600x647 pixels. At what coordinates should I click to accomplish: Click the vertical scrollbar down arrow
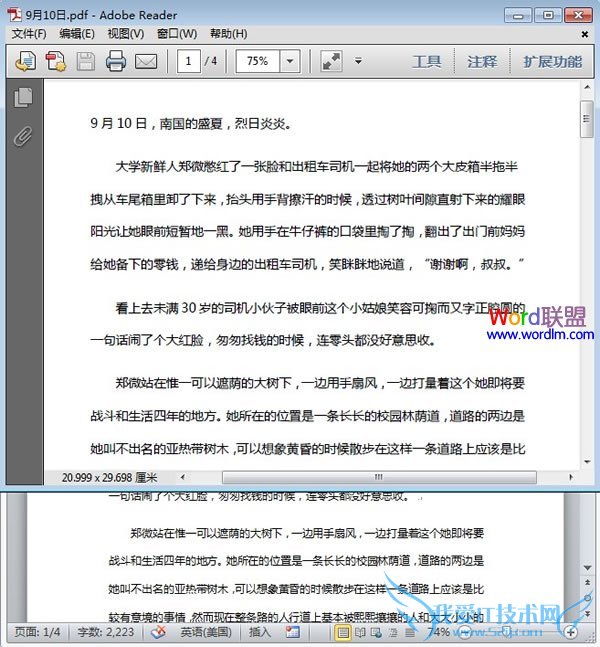(587, 462)
